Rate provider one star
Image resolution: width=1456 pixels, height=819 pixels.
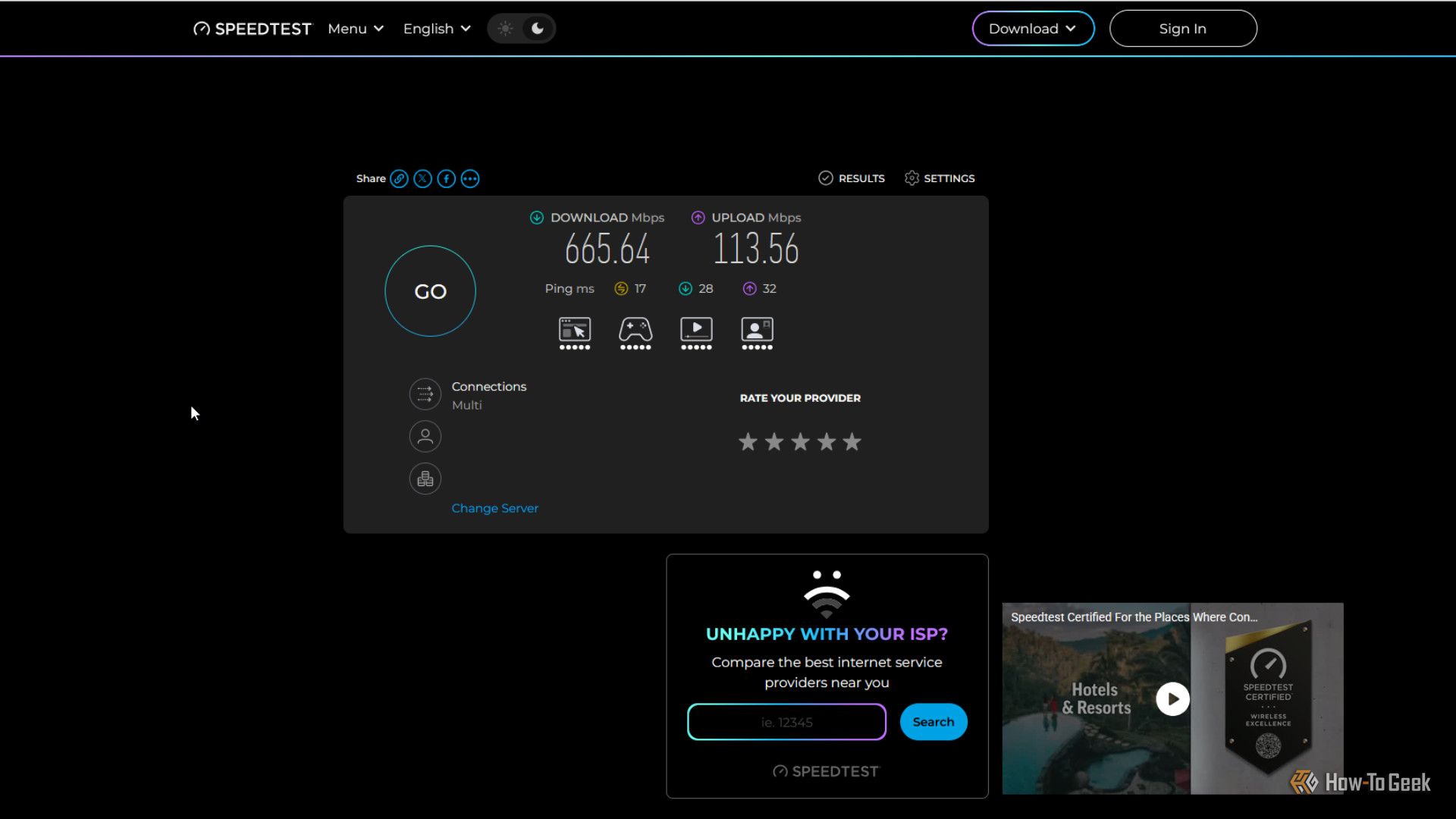click(748, 442)
